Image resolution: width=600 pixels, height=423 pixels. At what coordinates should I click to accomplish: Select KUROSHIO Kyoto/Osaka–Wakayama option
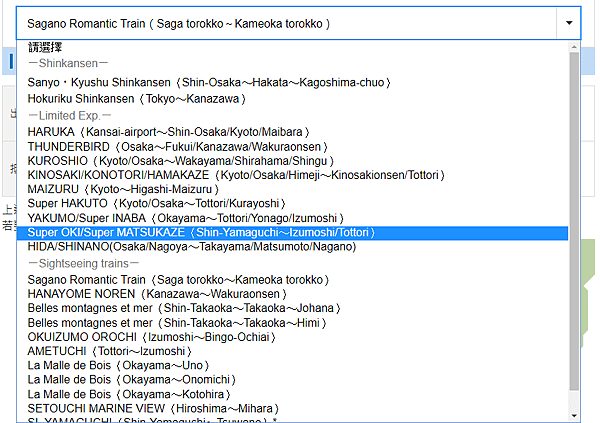(x=293, y=161)
